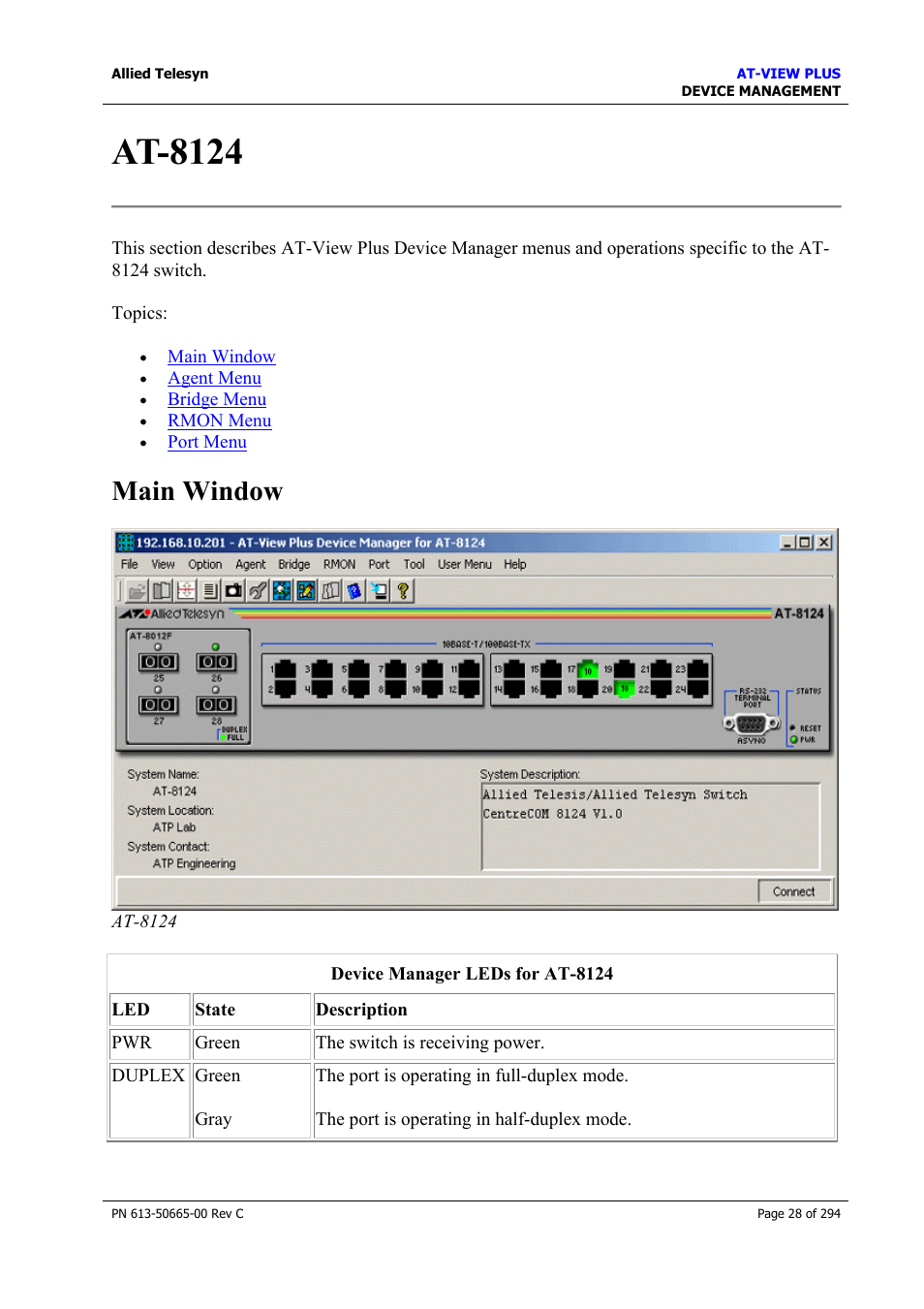This screenshot has height=1309, width=924.
Task: Click the 'ATP Engineering' system contact value
Action: click(194, 863)
